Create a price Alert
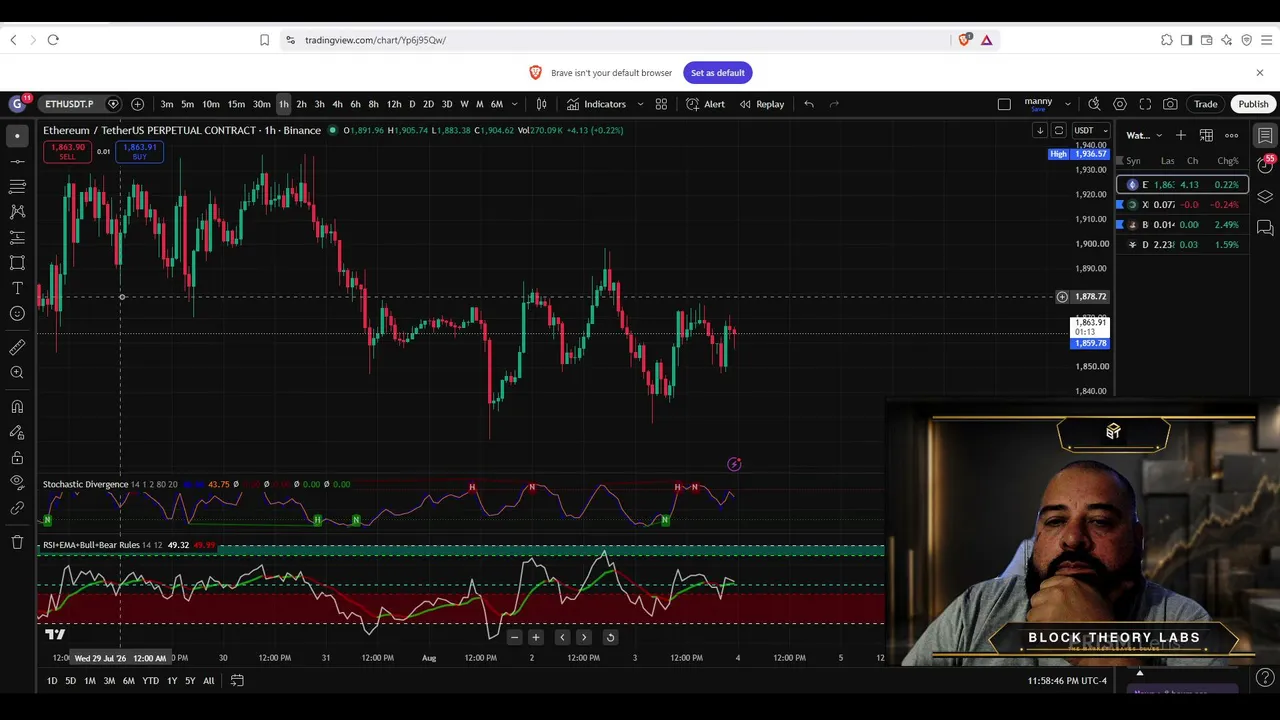Image resolution: width=1280 pixels, height=720 pixels. (x=705, y=104)
